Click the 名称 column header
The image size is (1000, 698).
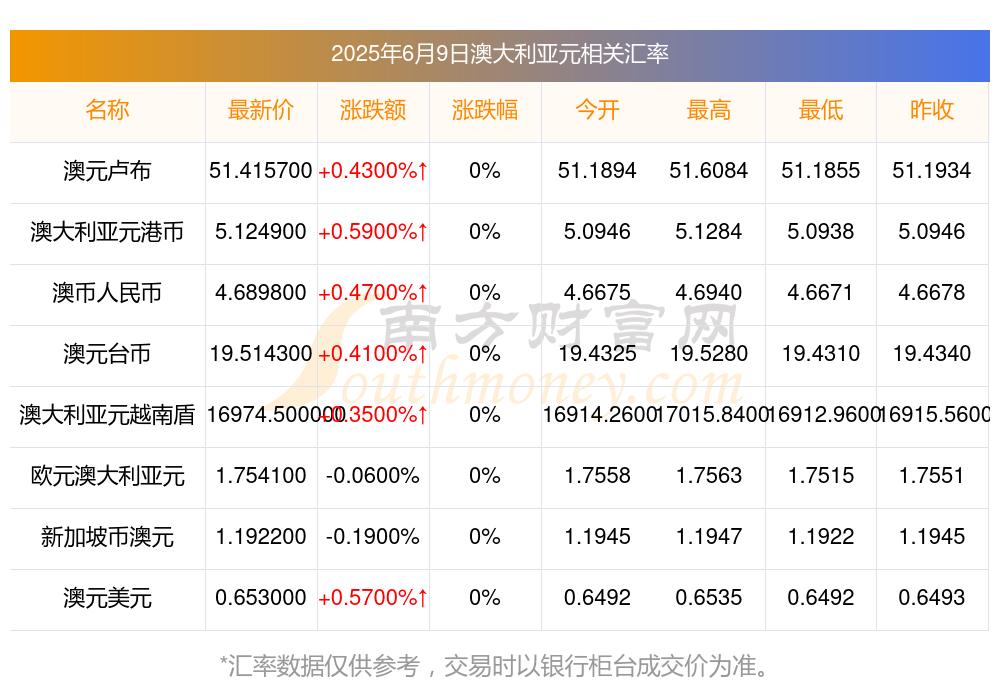[107, 110]
